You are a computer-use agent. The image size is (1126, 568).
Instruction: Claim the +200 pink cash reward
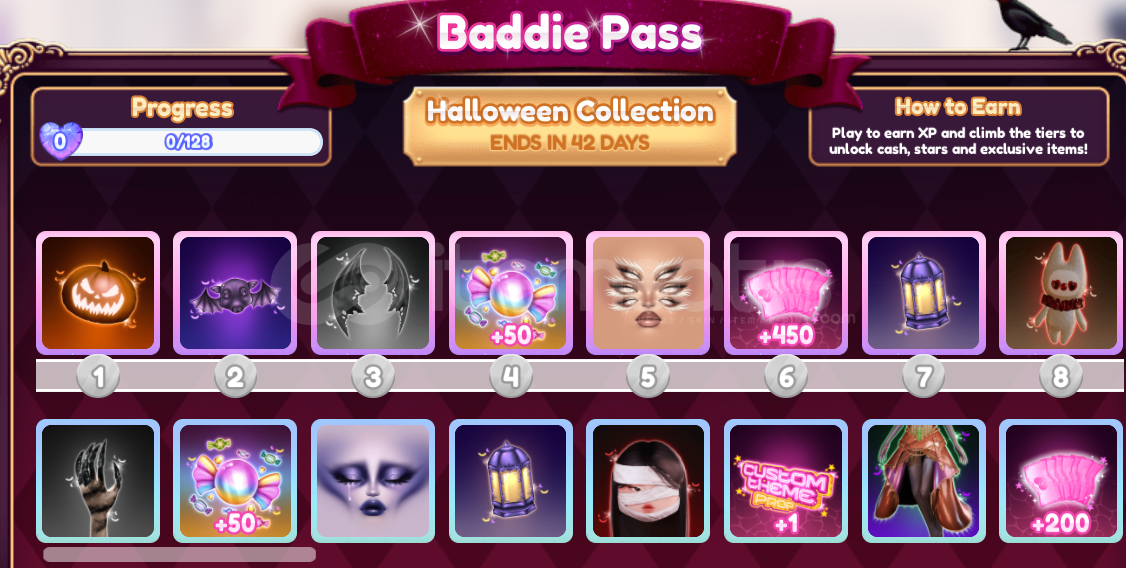point(1061,481)
